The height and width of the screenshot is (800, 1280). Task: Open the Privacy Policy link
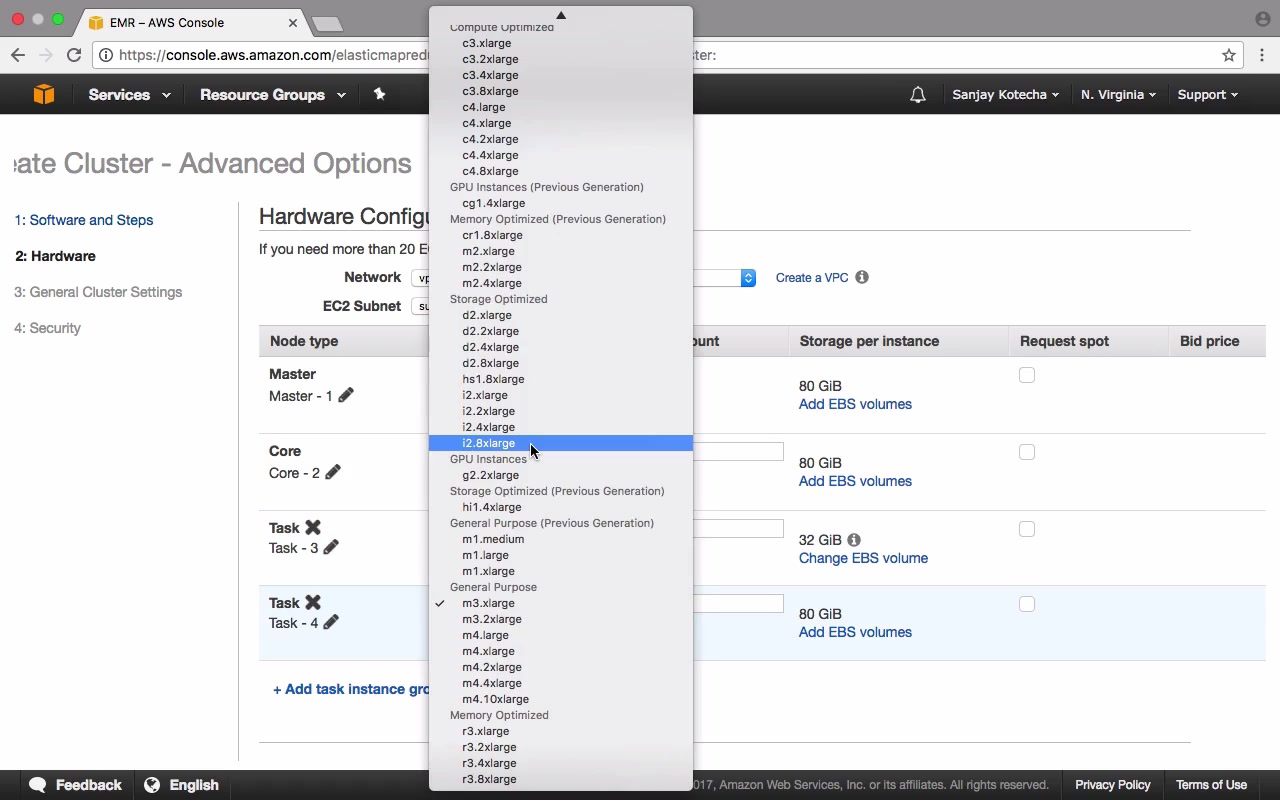(1112, 785)
